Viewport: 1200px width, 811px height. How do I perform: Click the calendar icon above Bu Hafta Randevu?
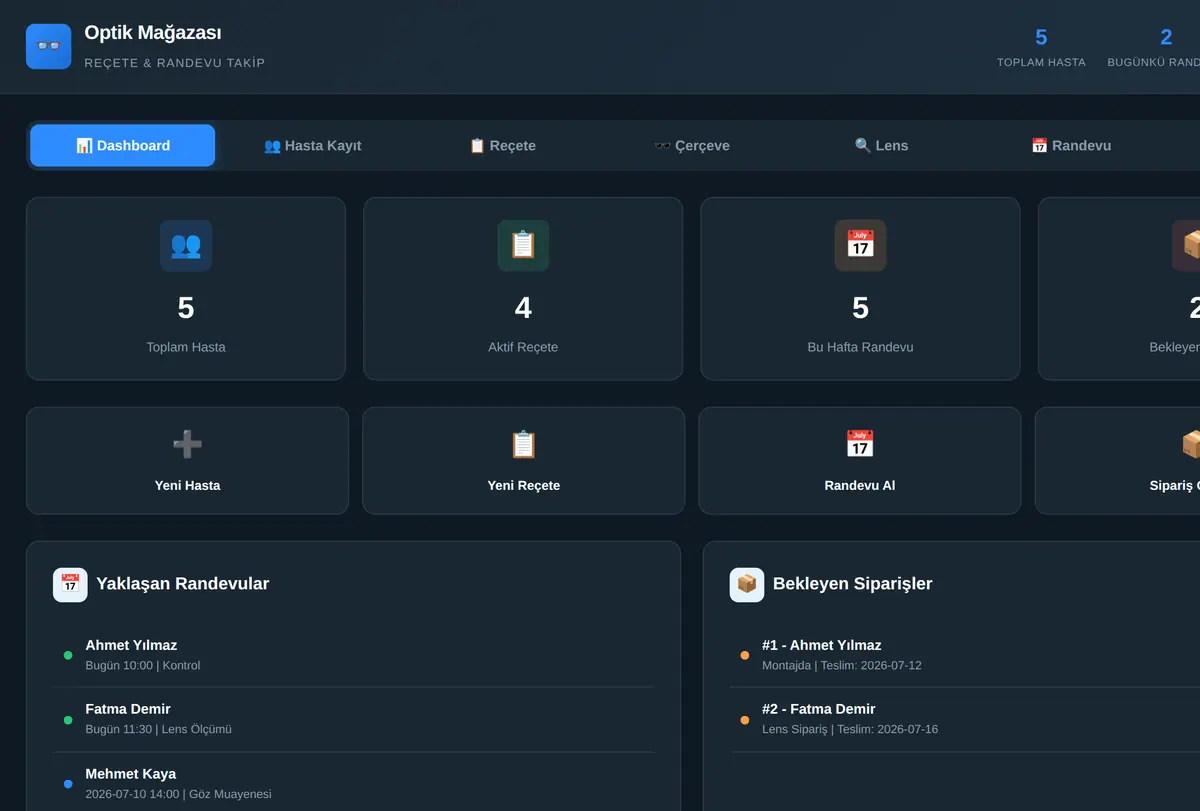coord(860,245)
